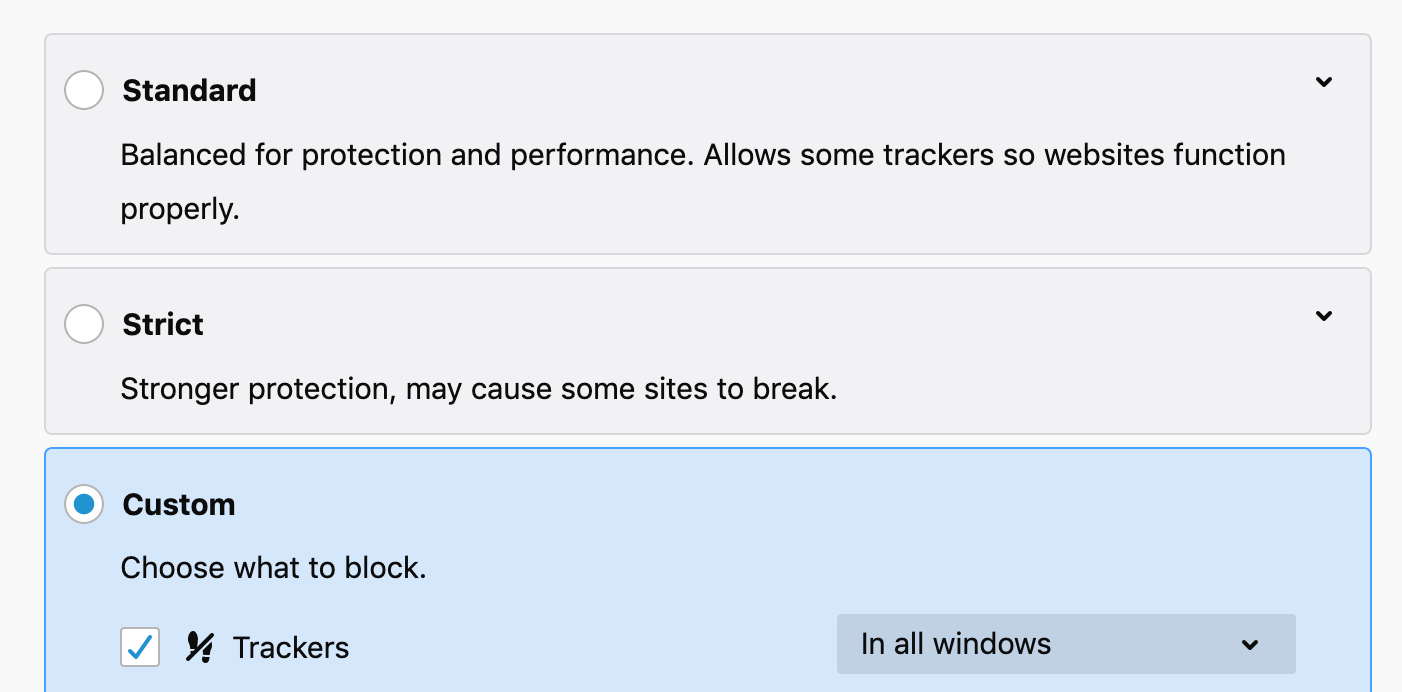Click the Standard heading label
Screen dimensions: 1402x692
point(189,91)
